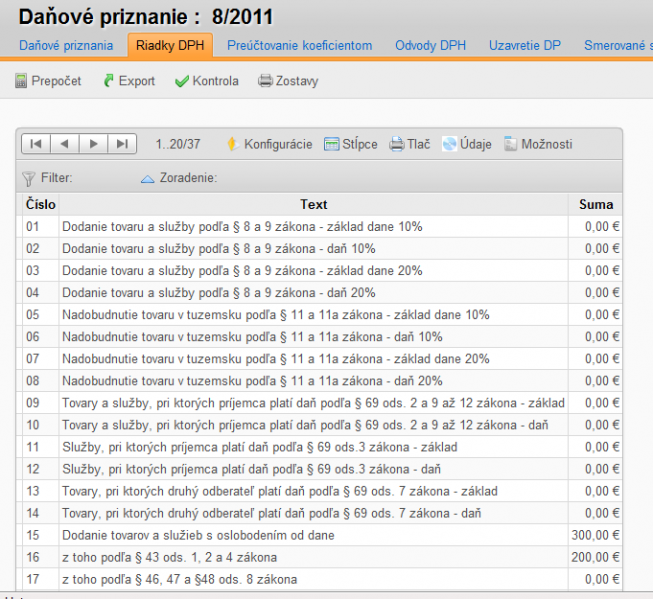The image size is (653, 599).
Task: Sort by Suma column header
Action: 596,205
